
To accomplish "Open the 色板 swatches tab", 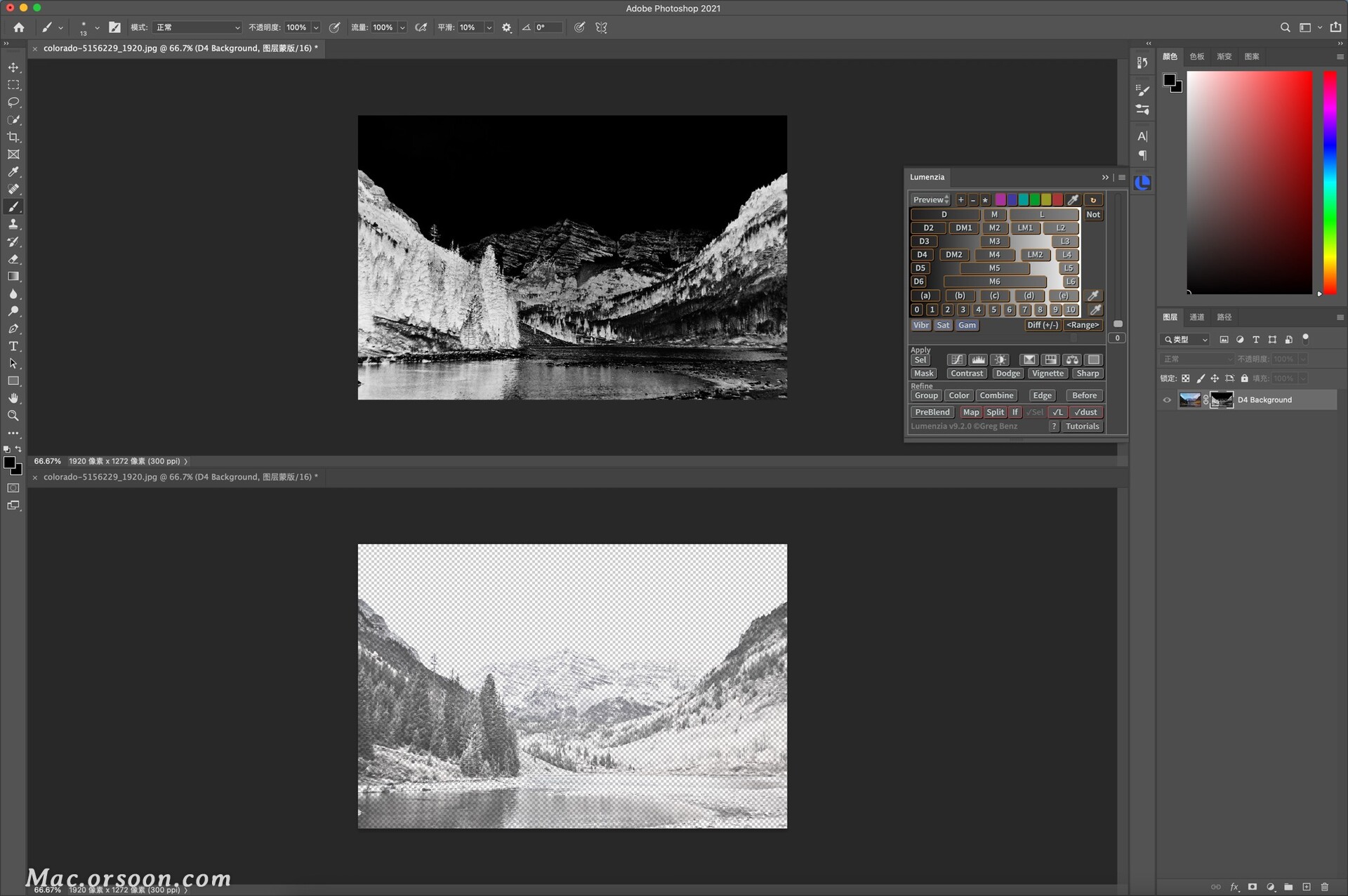I will [1196, 57].
